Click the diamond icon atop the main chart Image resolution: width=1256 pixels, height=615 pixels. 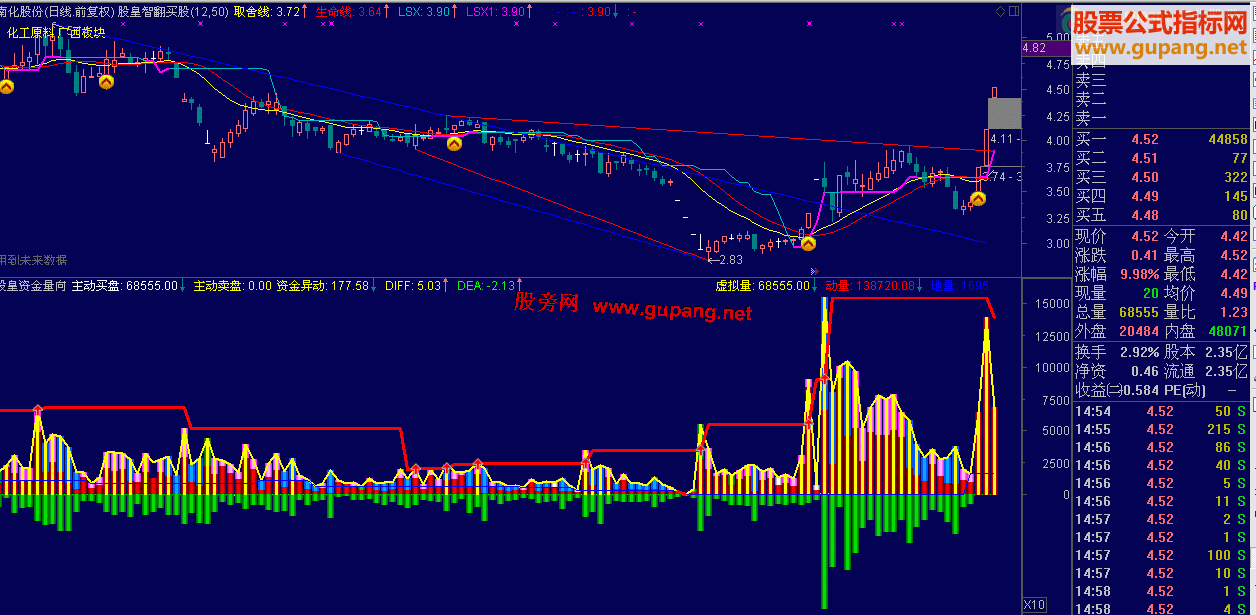(x=1000, y=11)
